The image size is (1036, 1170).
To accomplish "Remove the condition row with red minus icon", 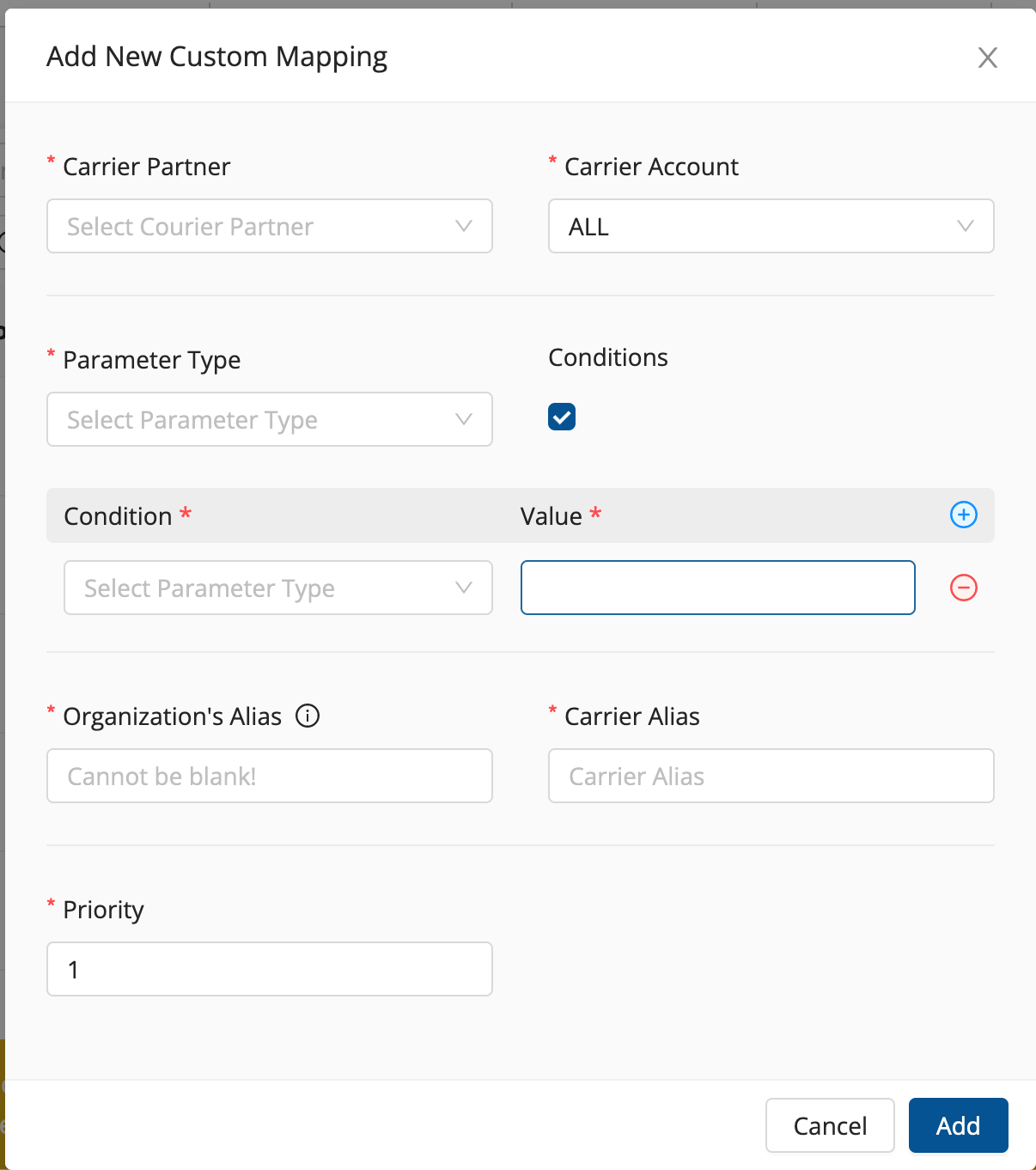I will pyautogui.click(x=963, y=588).
